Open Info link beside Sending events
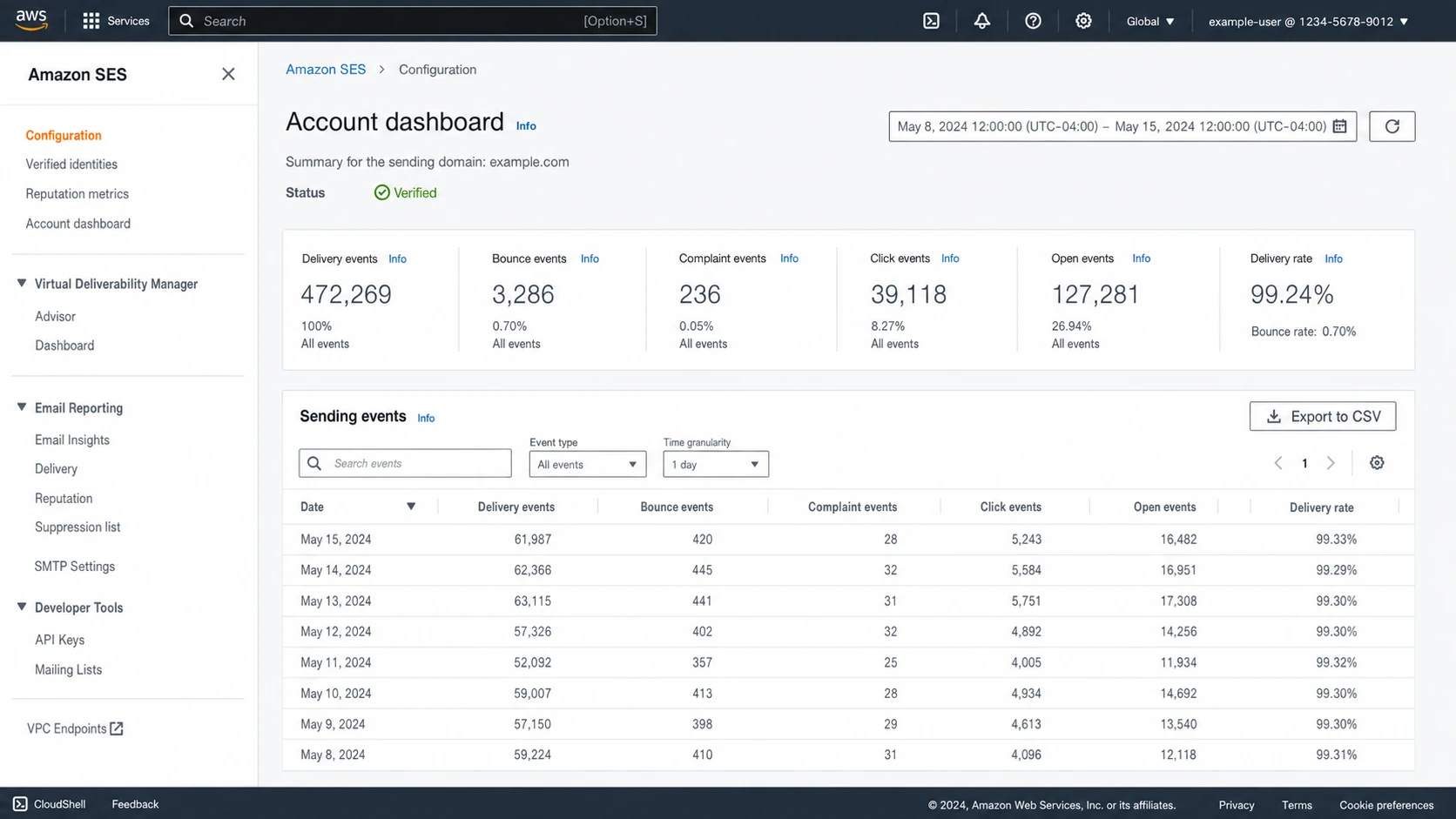The width and height of the screenshot is (1456, 819). pyautogui.click(x=426, y=419)
